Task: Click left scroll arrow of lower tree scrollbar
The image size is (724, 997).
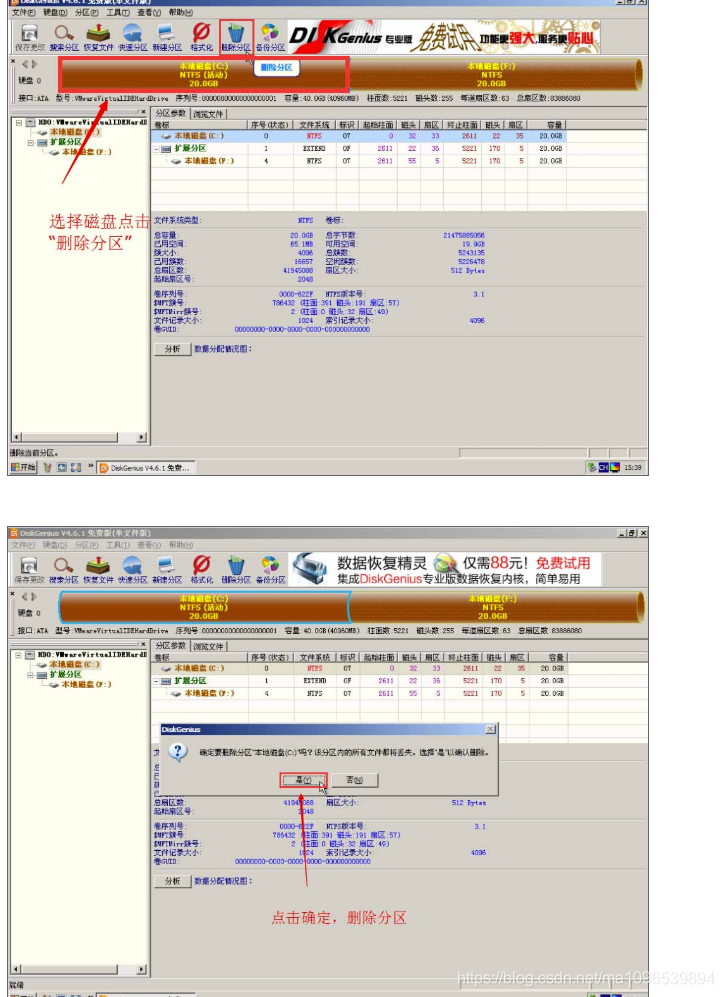Action: tap(17, 970)
